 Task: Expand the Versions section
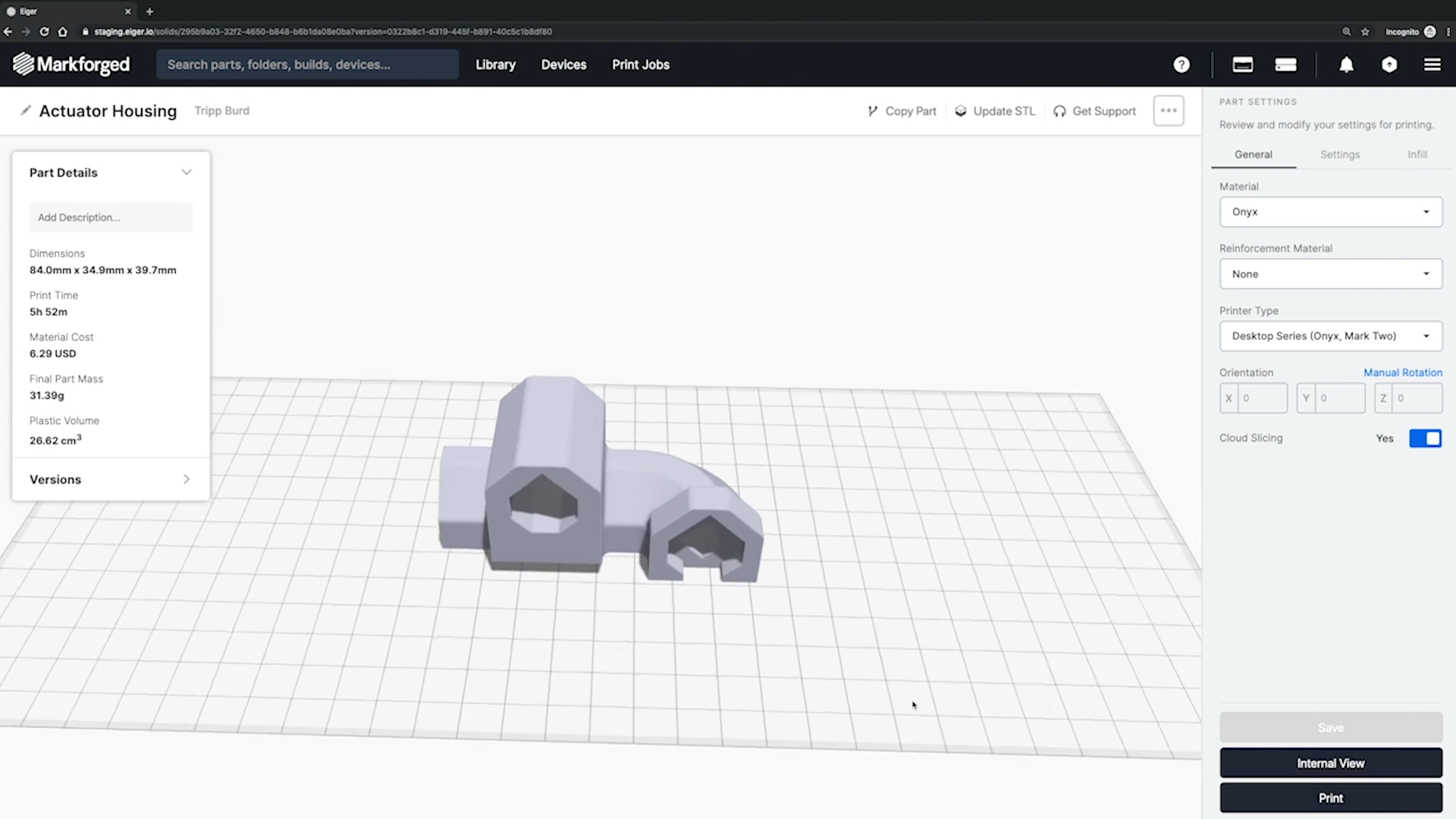coord(186,479)
